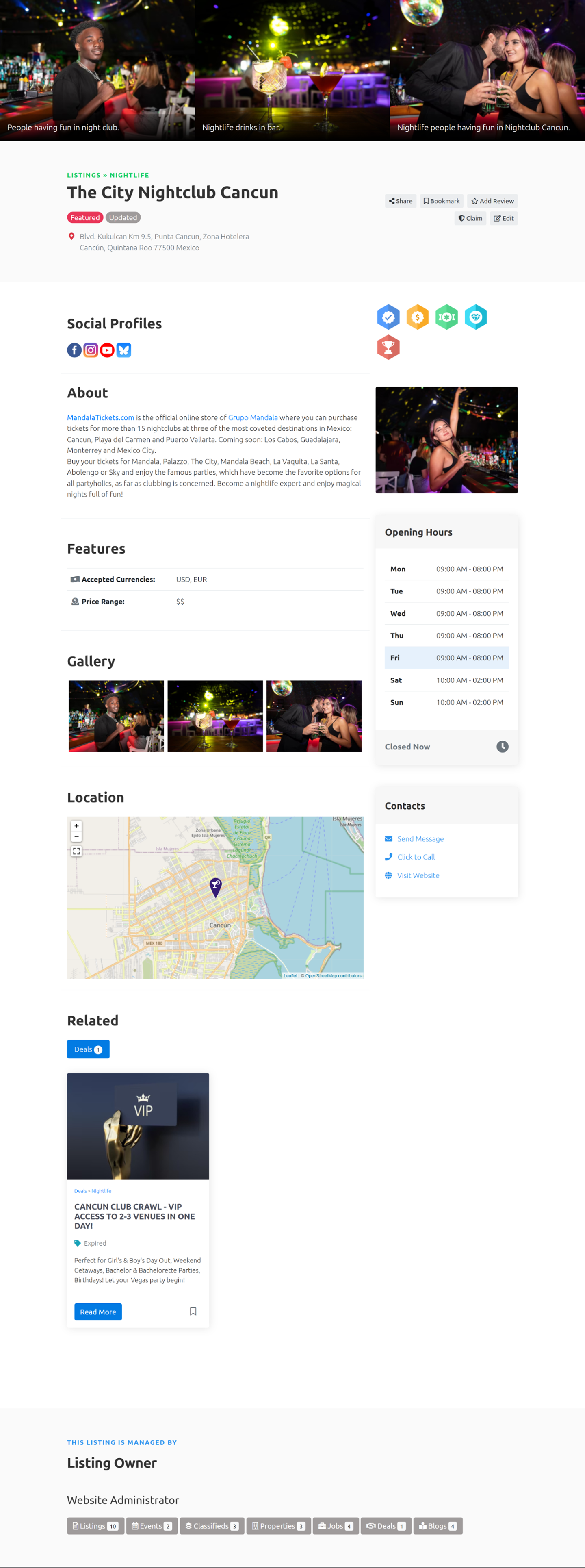Show the owner's Jobs tab
Viewport: 585px width, 1568px height.
coord(336,1526)
